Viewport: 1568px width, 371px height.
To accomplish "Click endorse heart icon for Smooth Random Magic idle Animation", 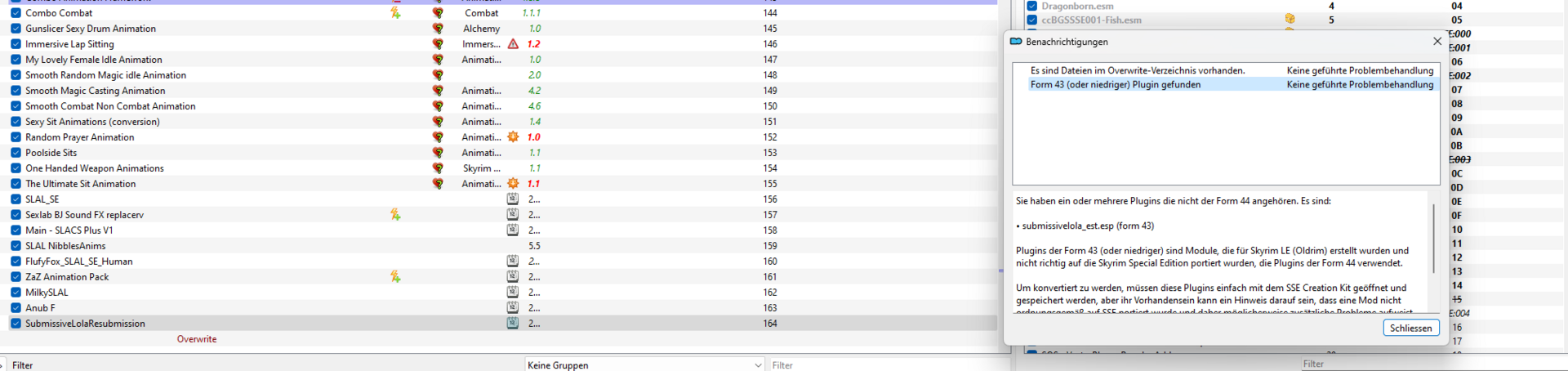I will pos(438,75).
